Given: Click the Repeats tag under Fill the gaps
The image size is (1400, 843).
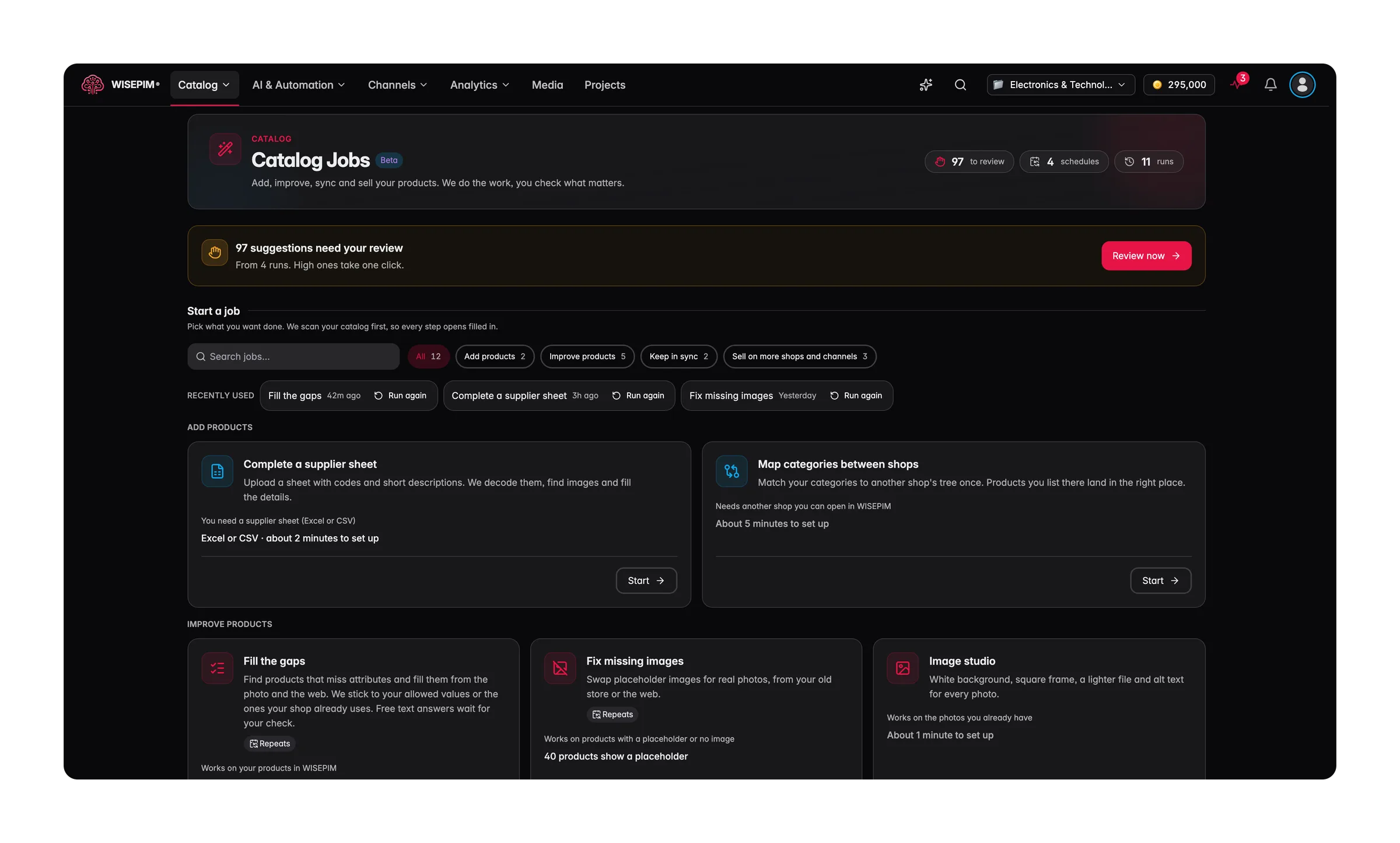Looking at the screenshot, I should [269, 744].
